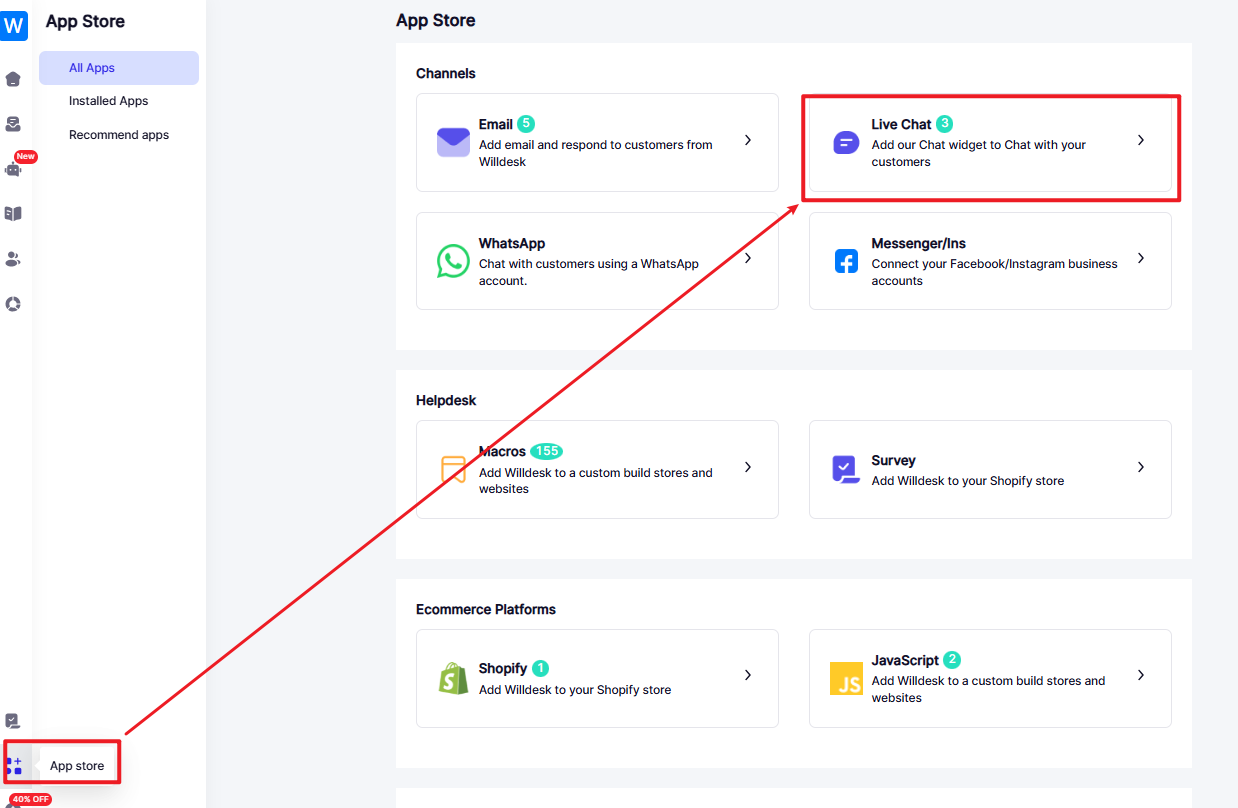This screenshot has width=1238, height=808.
Task: Click the 40% OFF badge
Action: point(30,799)
